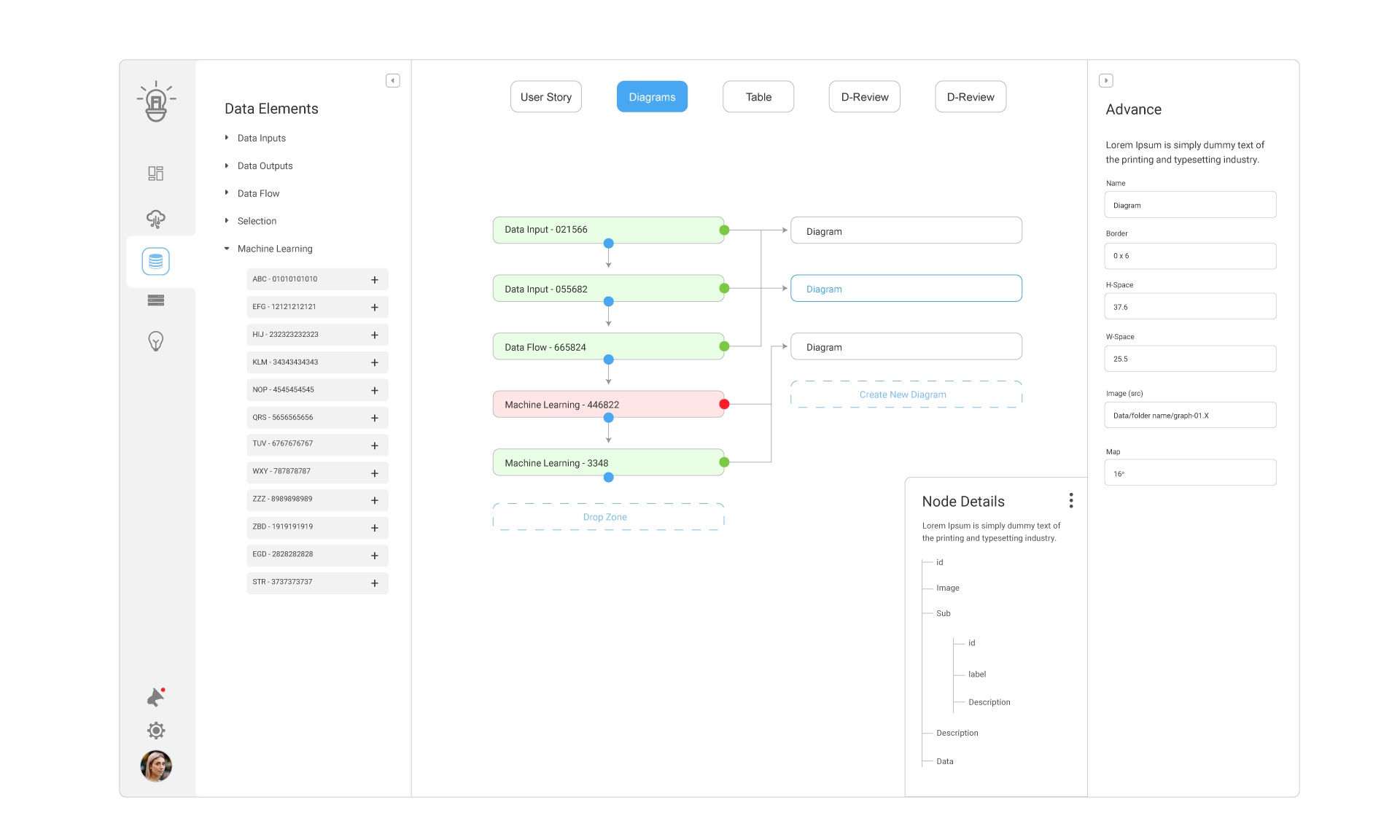Open the cloud sidebar icon
The image size is (1400, 840).
pyautogui.click(x=156, y=218)
